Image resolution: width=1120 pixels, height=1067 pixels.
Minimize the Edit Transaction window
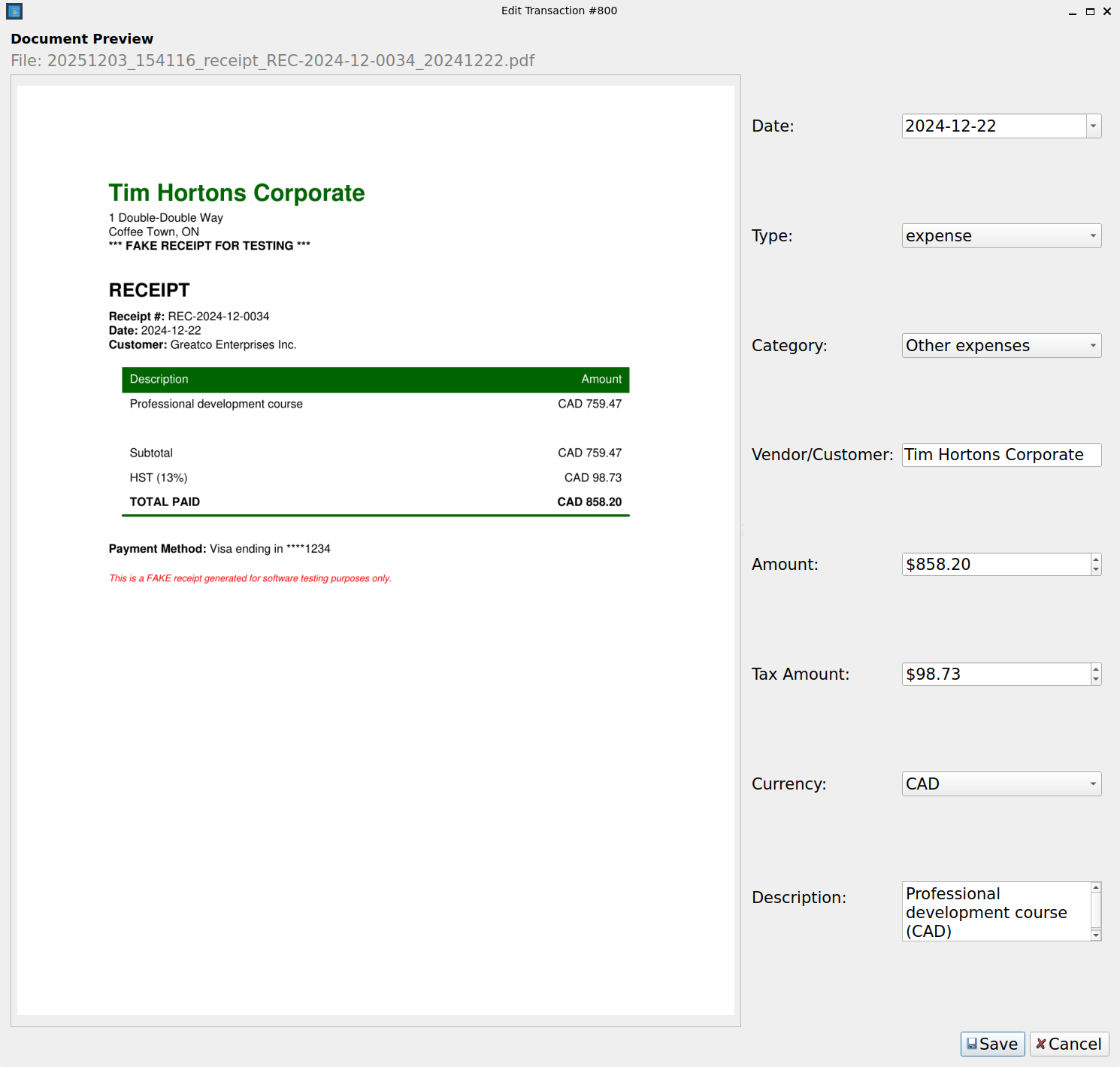point(1072,11)
